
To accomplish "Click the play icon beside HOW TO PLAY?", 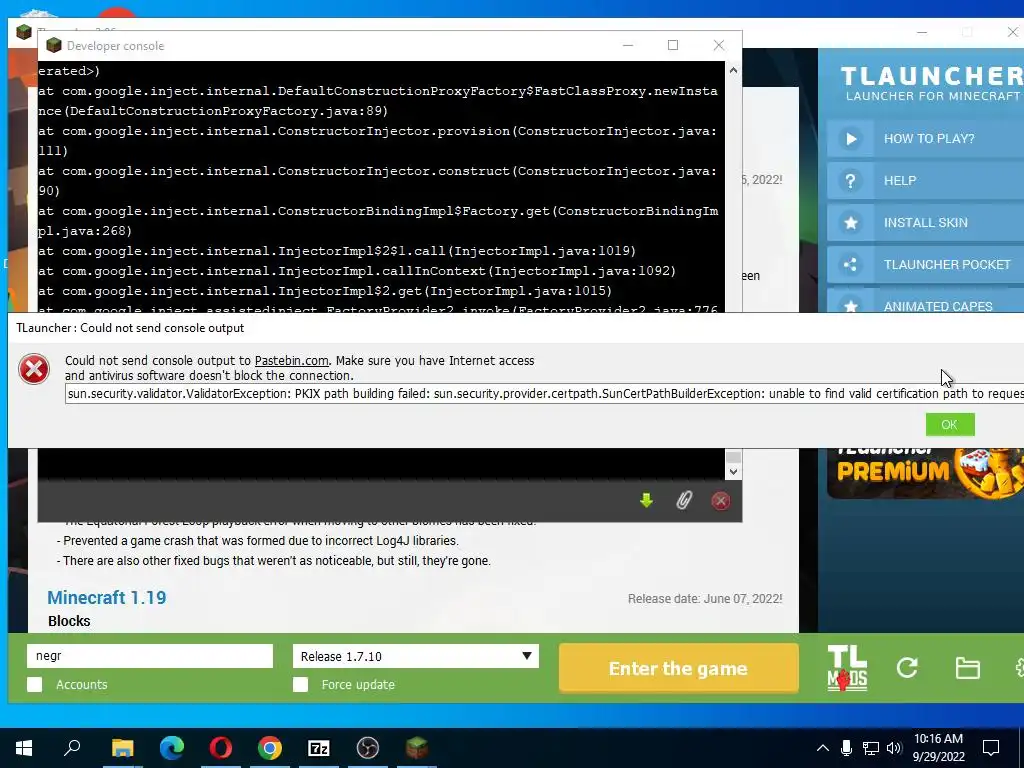I will 850,138.
